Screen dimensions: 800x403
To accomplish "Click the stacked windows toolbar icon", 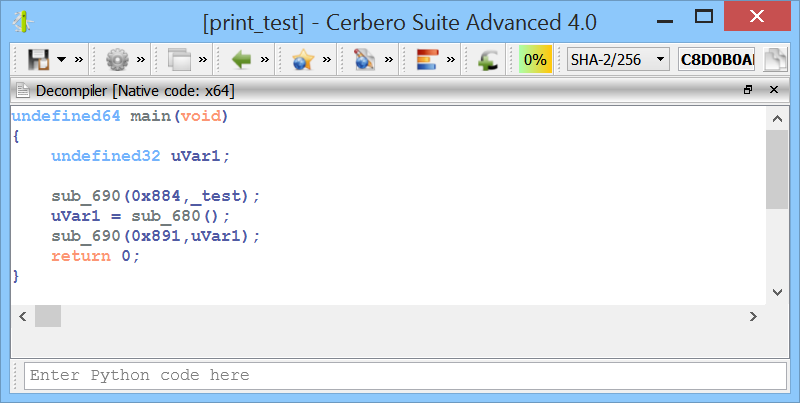I will click(x=179, y=60).
